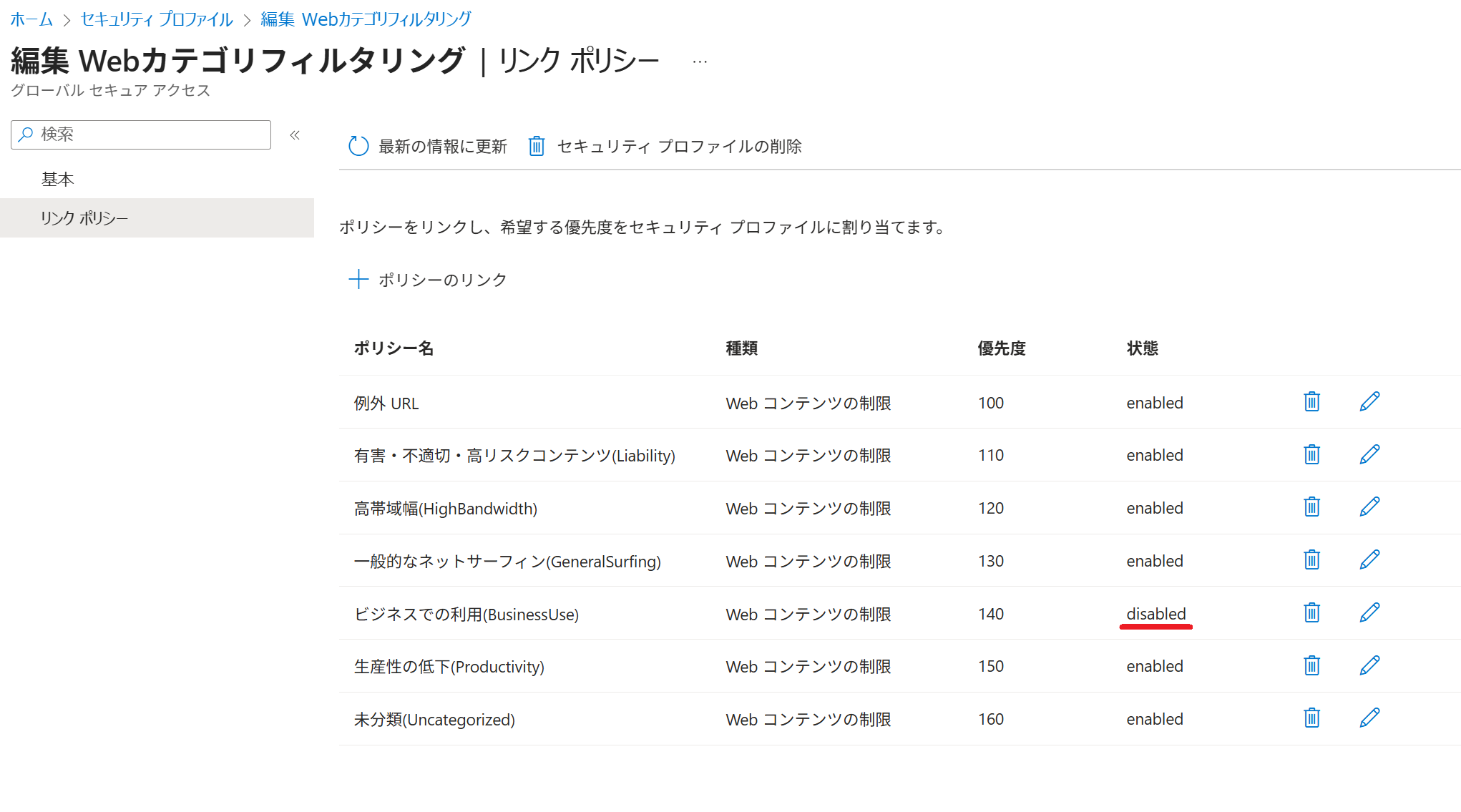The width and height of the screenshot is (1461, 812).
Task: Click セキュリティ プロファイルの削除 button
Action: 665,147
